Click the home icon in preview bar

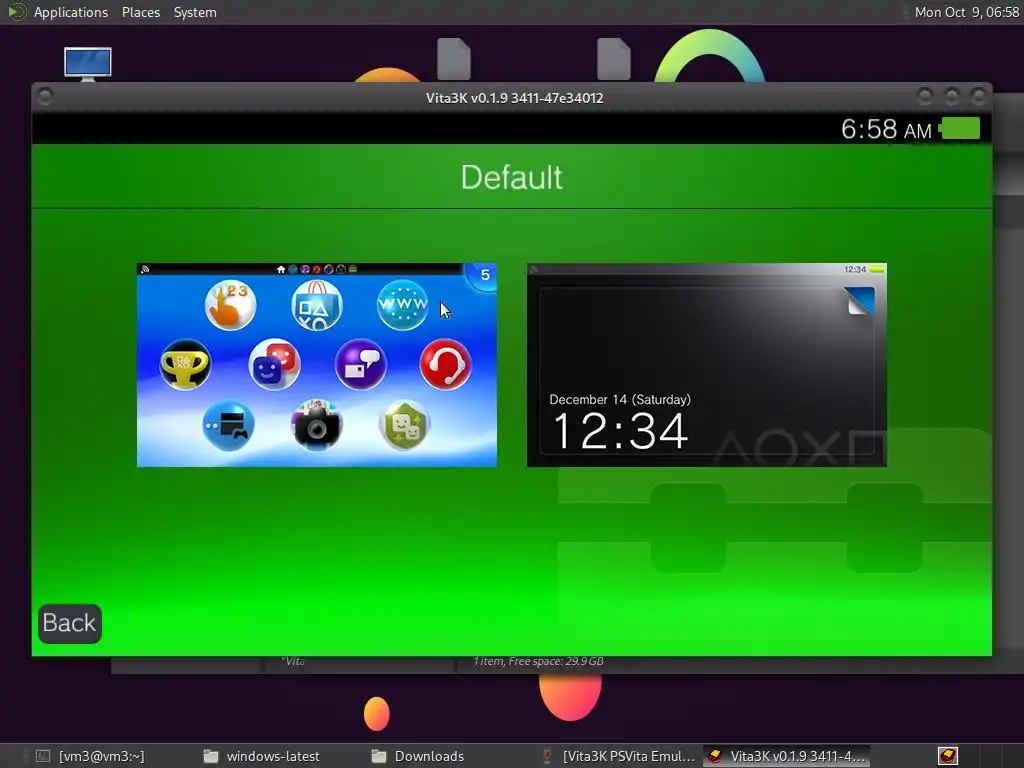(x=281, y=269)
